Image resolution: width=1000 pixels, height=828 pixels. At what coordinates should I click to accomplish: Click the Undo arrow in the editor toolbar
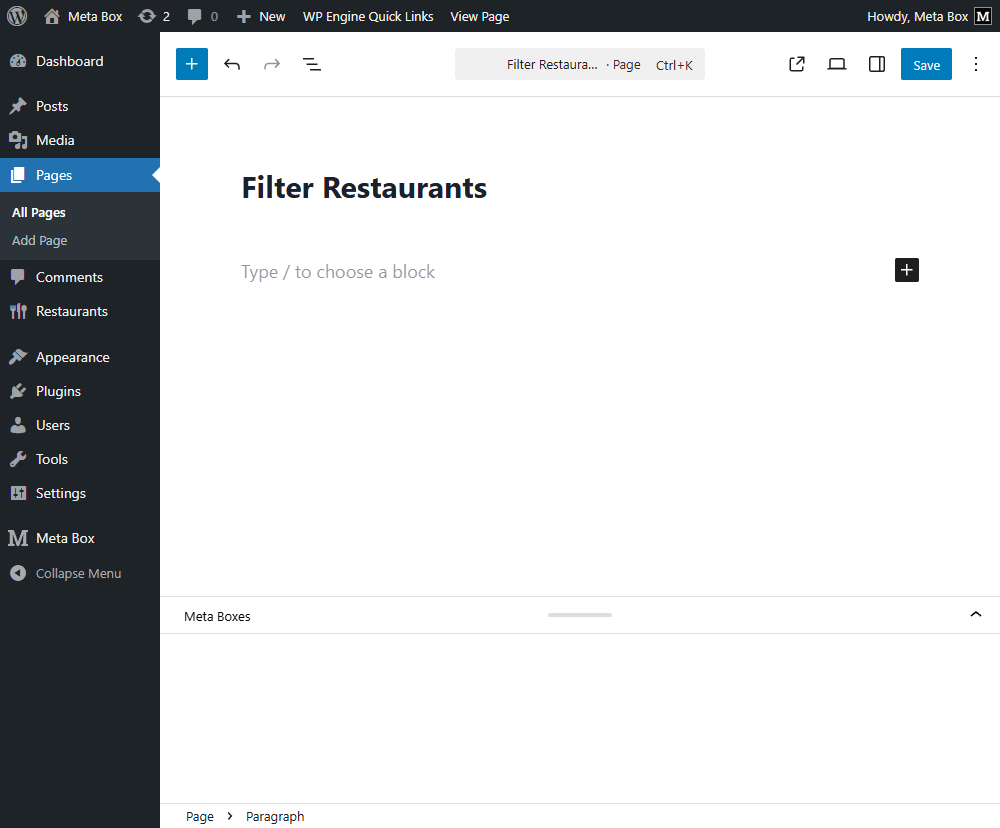tap(232, 63)
